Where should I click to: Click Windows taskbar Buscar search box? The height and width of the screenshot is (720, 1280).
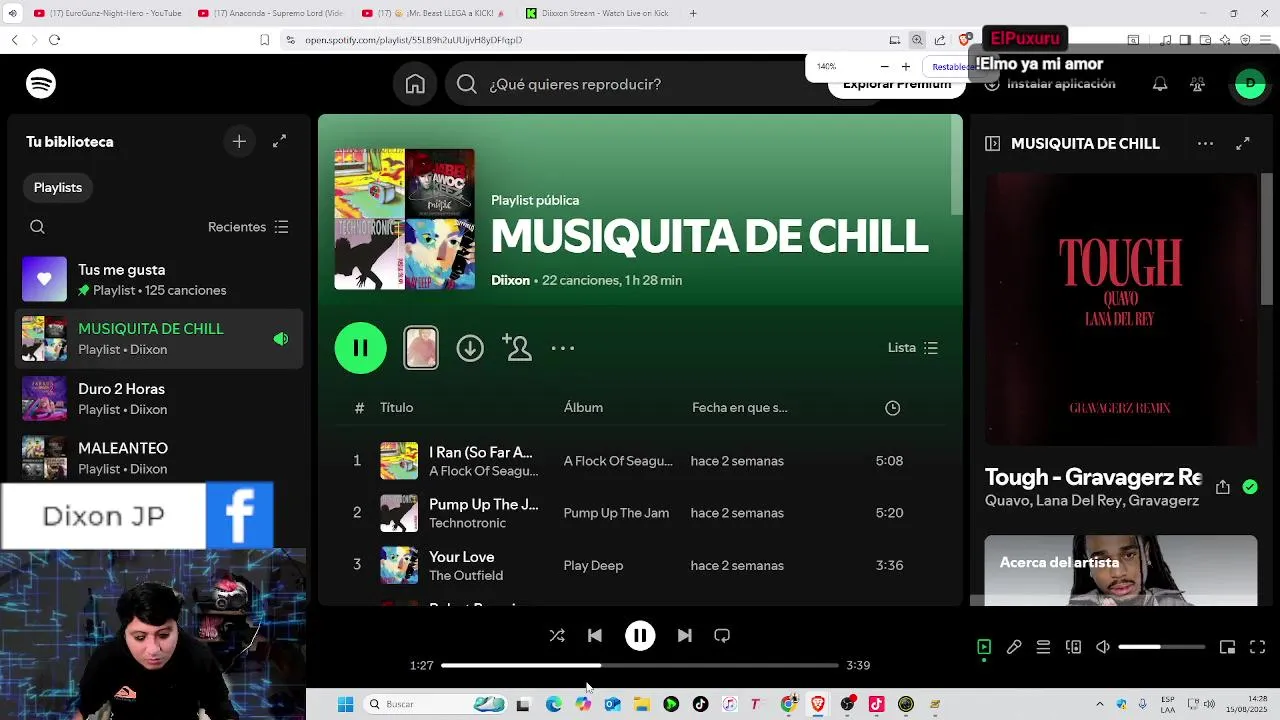435,704
